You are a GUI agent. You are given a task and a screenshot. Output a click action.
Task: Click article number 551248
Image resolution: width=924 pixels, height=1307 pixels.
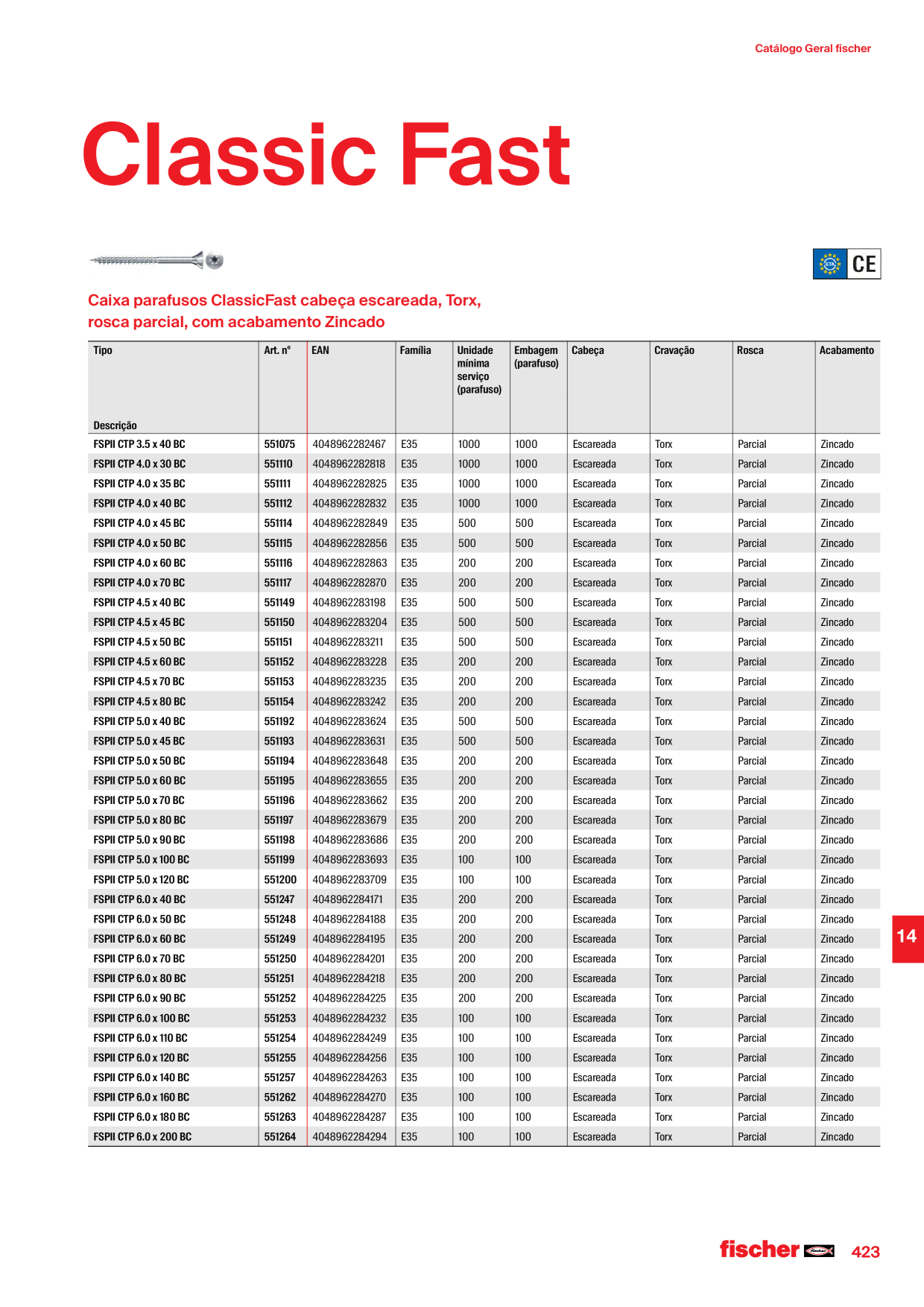(x=279, y=920)
